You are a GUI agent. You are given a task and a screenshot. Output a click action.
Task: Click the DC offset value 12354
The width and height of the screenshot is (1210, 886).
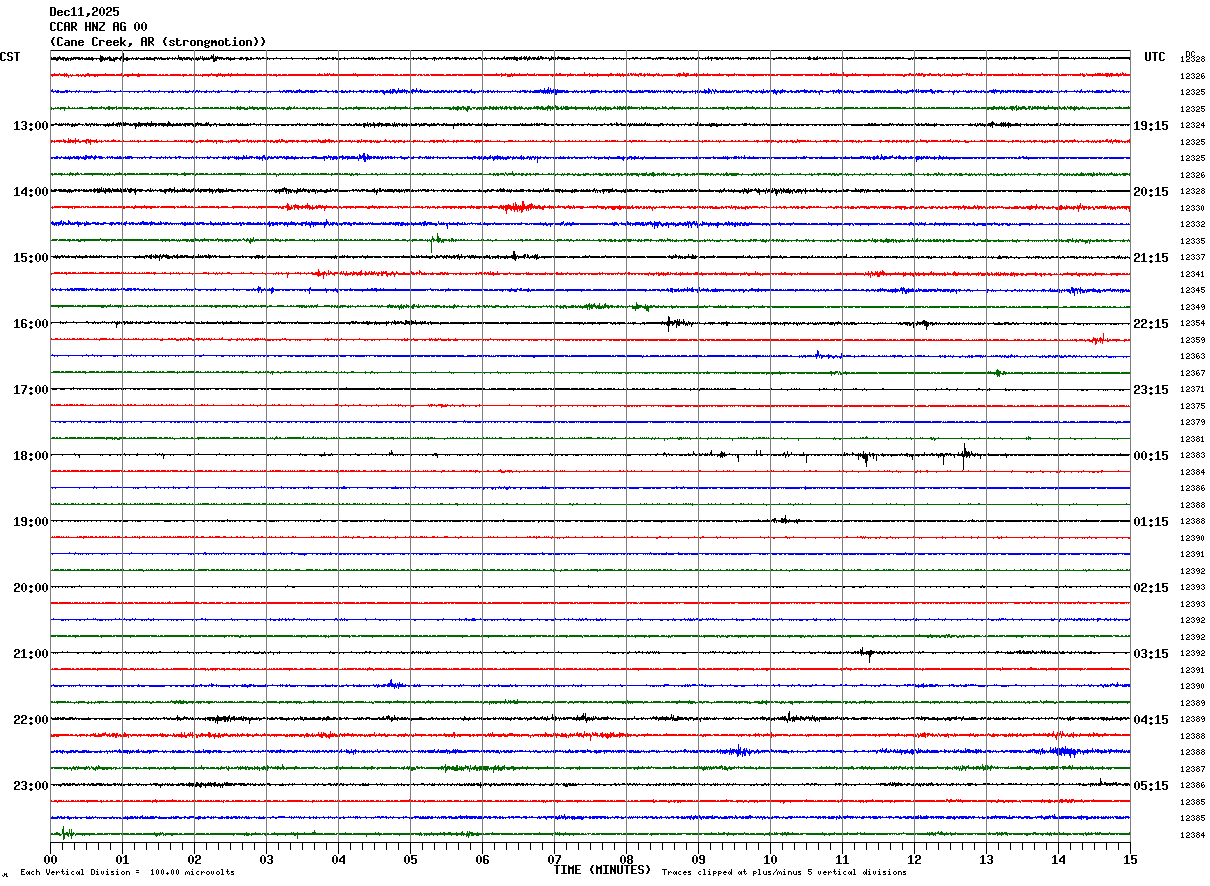pos(1192,324)
